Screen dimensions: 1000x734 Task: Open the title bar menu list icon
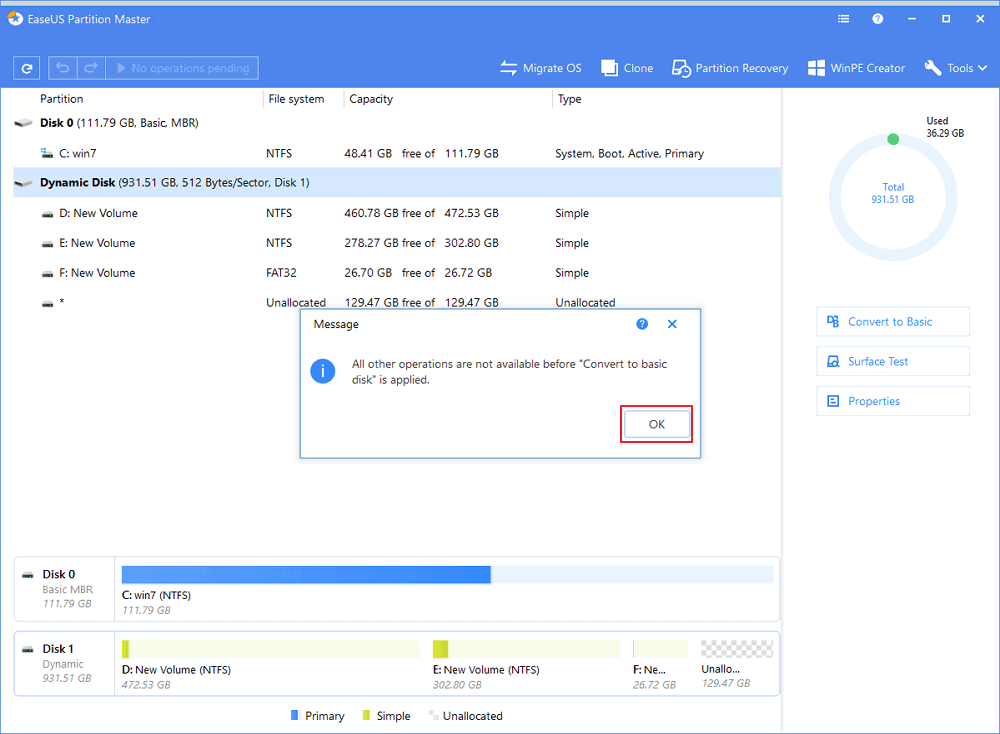[x=844, y=19]
